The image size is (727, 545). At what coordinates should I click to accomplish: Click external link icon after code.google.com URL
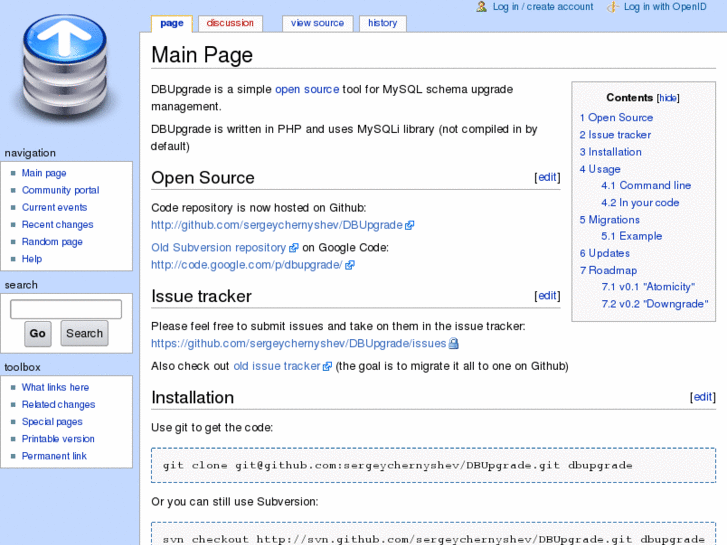(350, 265)
